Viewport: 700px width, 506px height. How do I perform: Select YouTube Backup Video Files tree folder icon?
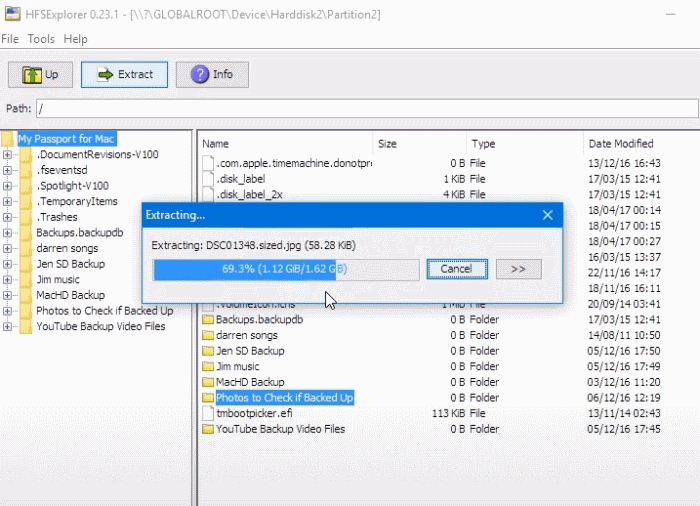[x=26, y=326]
